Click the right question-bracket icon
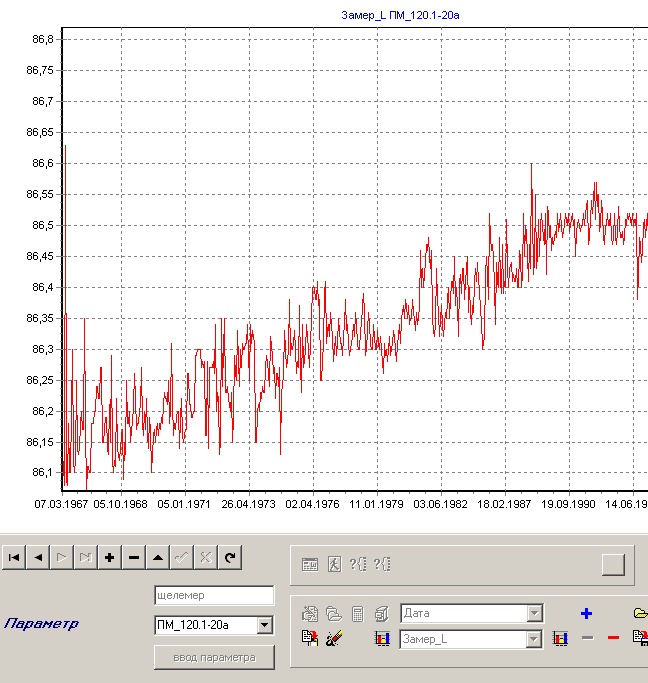The height and width of the screenshot is (683, 648). [382, 565]
